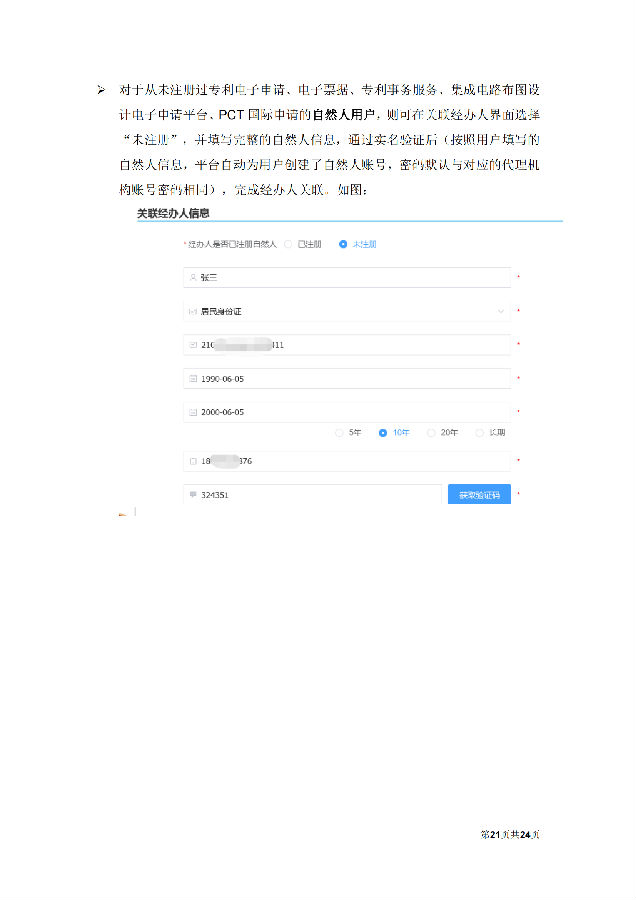Image resolution: width=636 pixels, height=900 pixels.
Task: Focus the name field containing 张三
Action: [347, 277]
